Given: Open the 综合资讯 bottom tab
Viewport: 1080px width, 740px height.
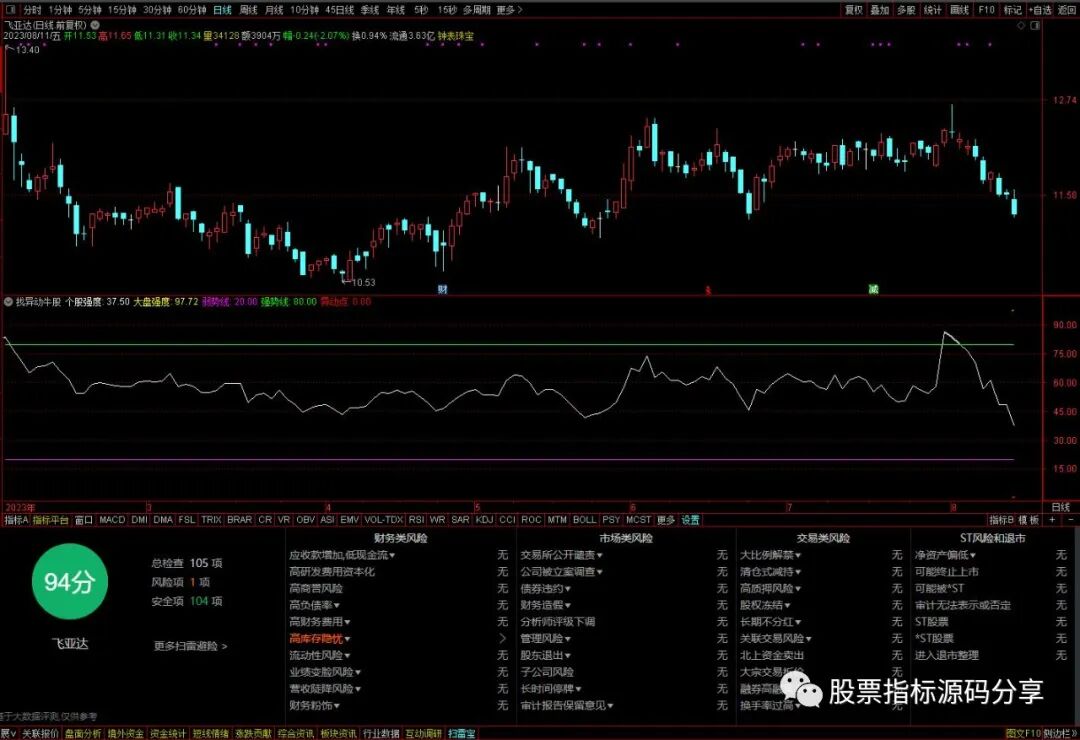Looking at the screenshot, I should tap(296, 734).
